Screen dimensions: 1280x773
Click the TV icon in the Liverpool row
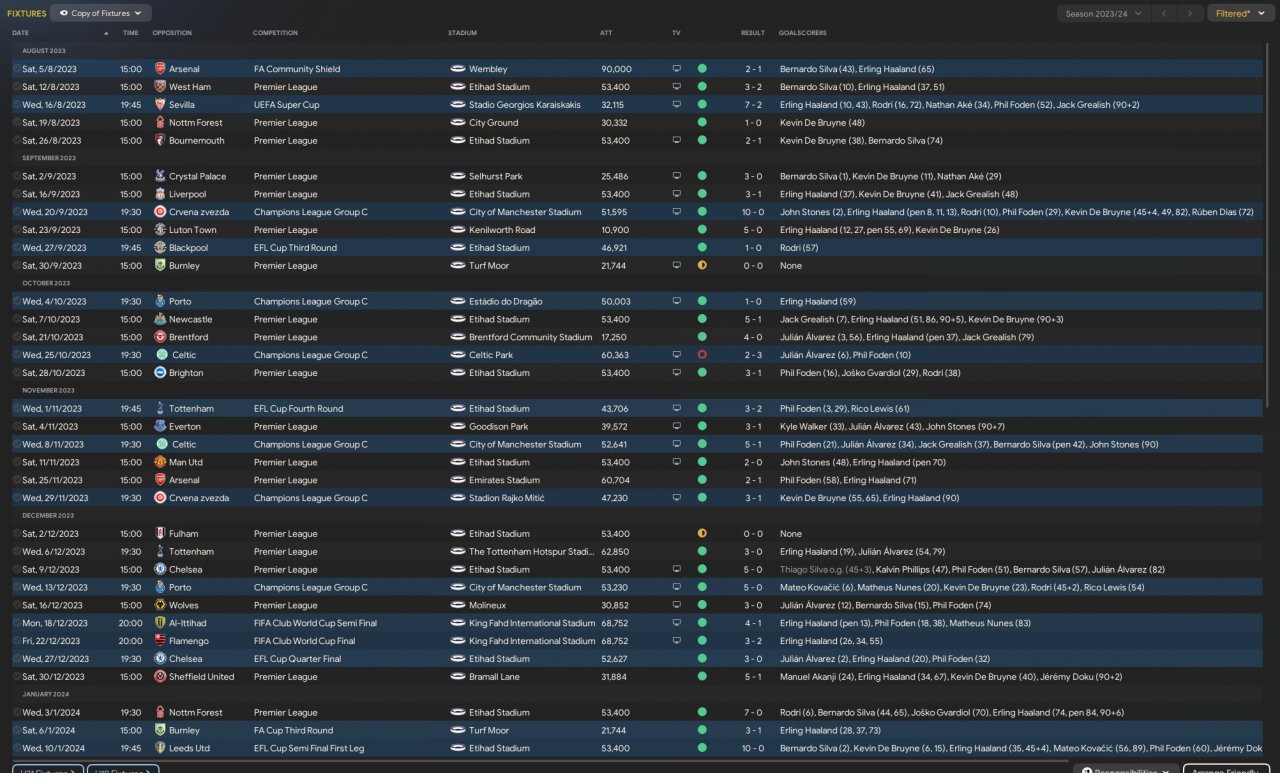click(676, 194)
